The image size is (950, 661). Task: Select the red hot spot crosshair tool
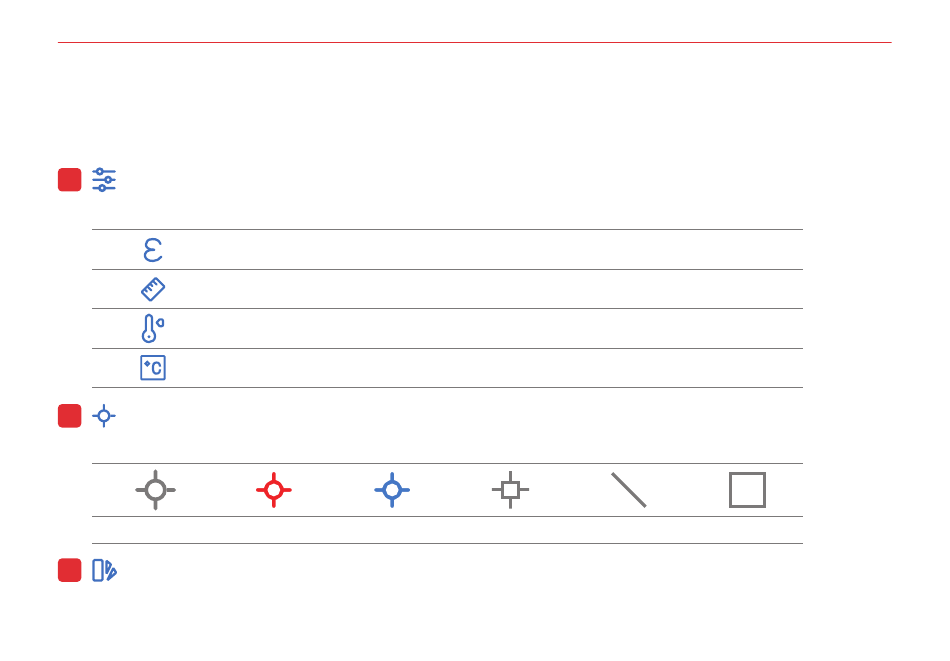tap(274, 490)
